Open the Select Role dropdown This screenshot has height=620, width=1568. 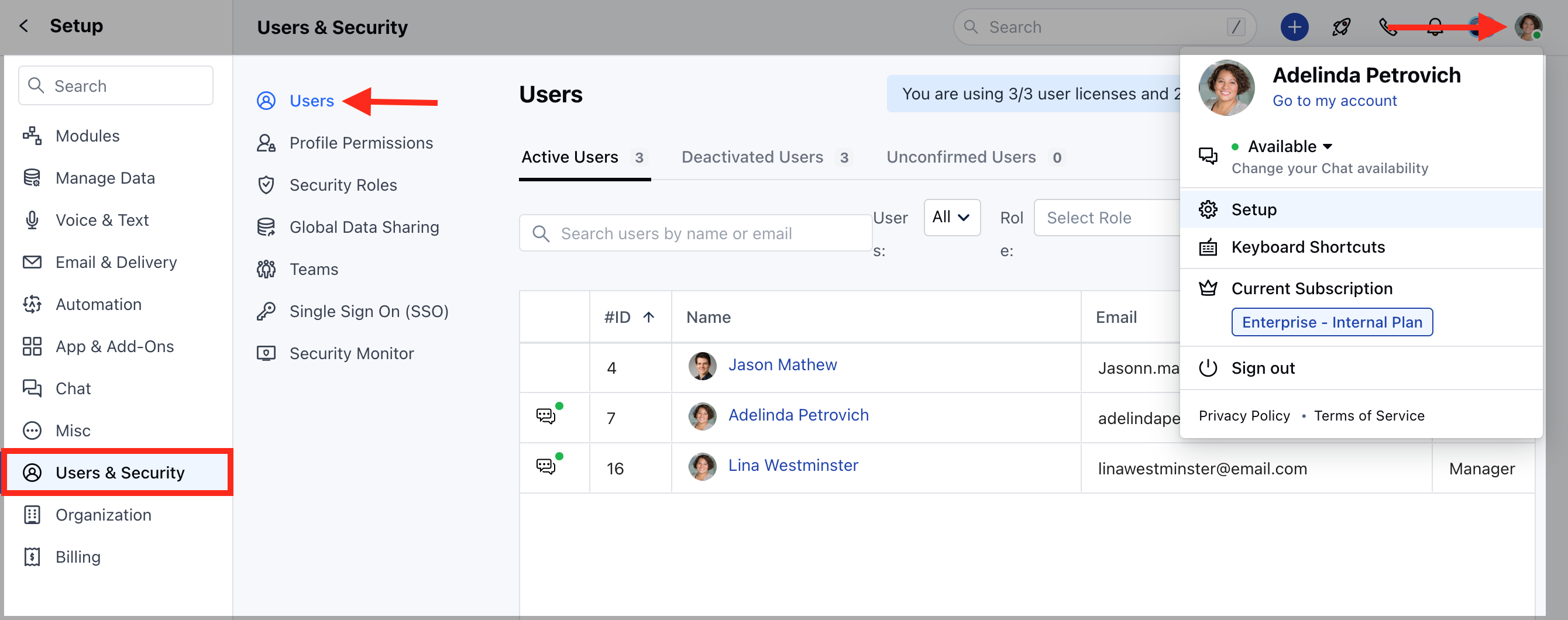pos(1106,218)
